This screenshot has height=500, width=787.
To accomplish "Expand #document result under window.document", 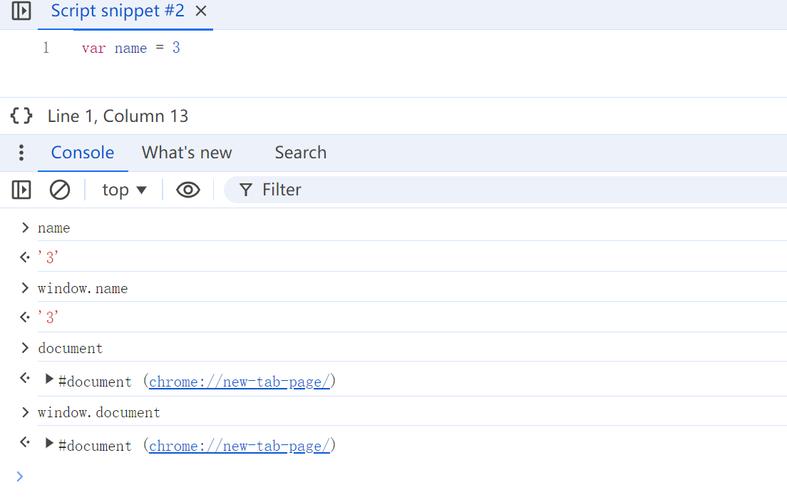I will tap(49, 443).
